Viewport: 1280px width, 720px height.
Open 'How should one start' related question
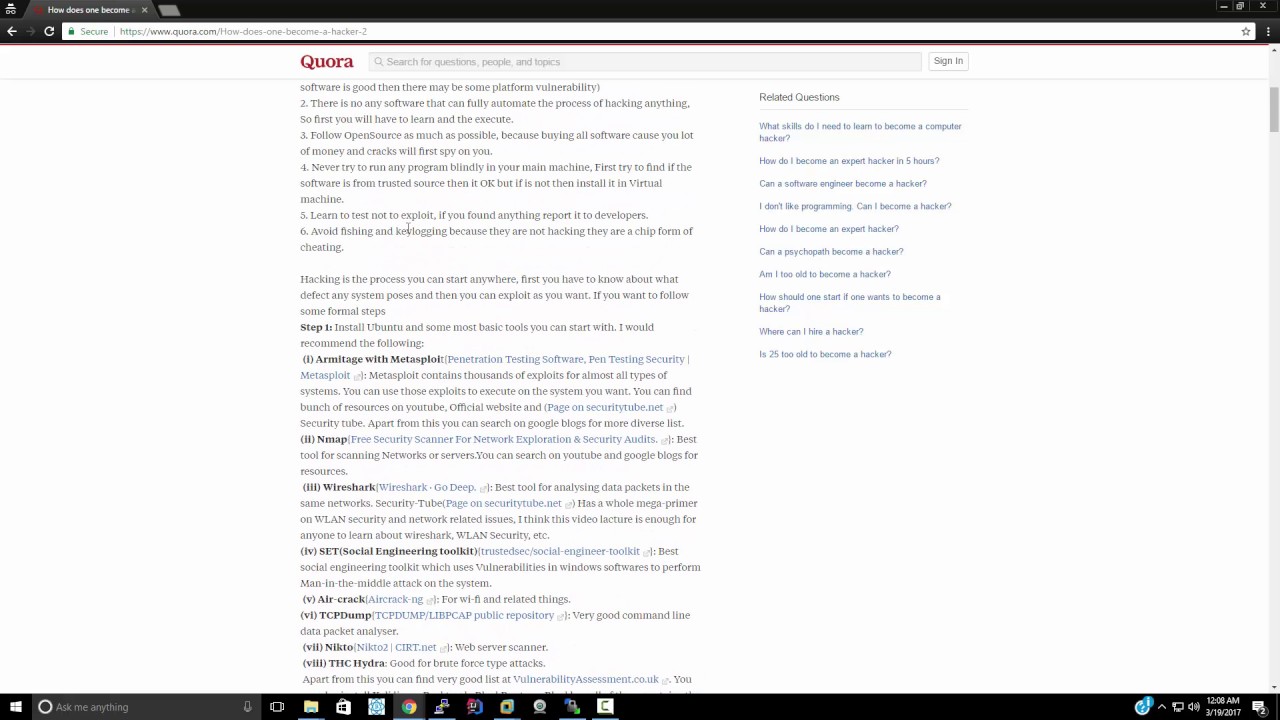click(850, 303)
